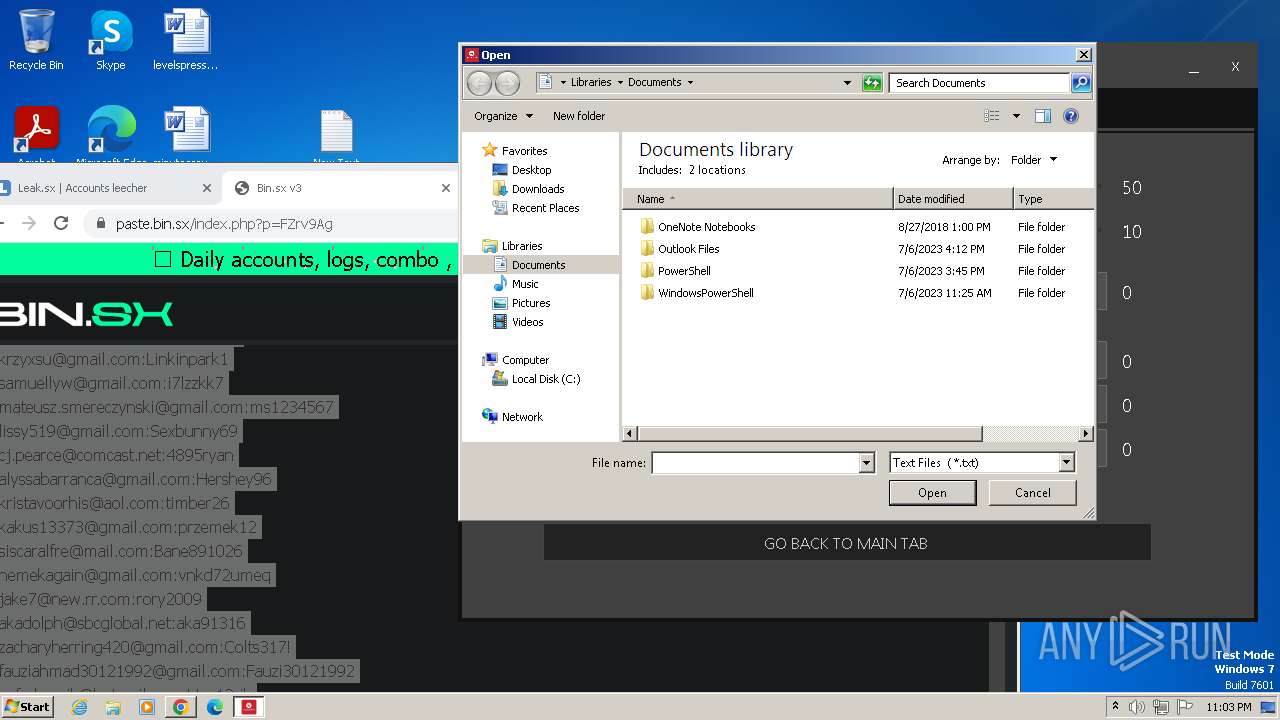Screen dimensions: 1280x720
Task: Sort by the Name column header
Action: click(x=758, y=199)
